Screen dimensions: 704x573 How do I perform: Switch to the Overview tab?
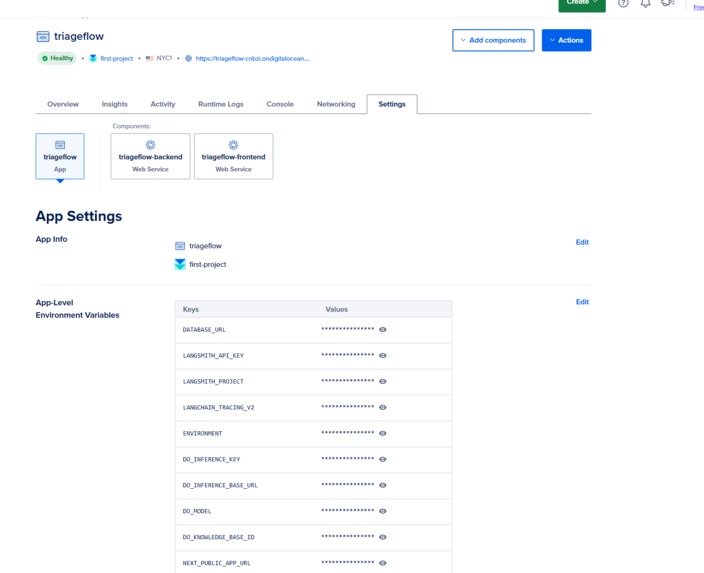pos(63,104)
